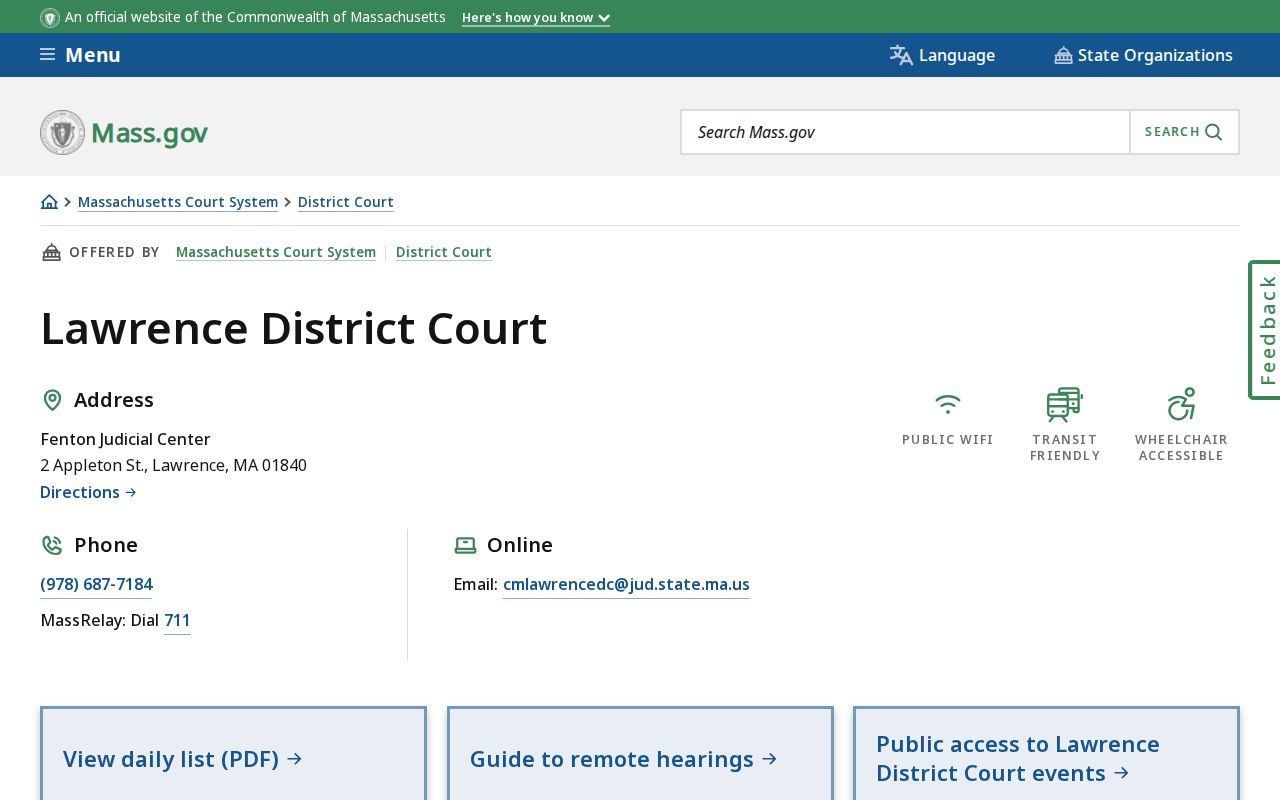This screenshot has width=1280, height=800.
Task: Open State Organizations menu
Action: pyautogui.click(x=1143, y=55)
